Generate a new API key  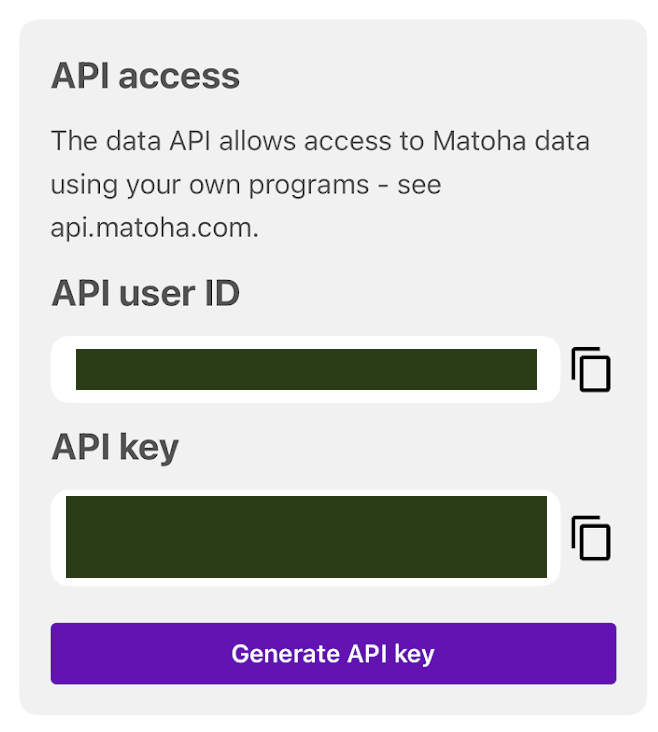click(333, 654)
